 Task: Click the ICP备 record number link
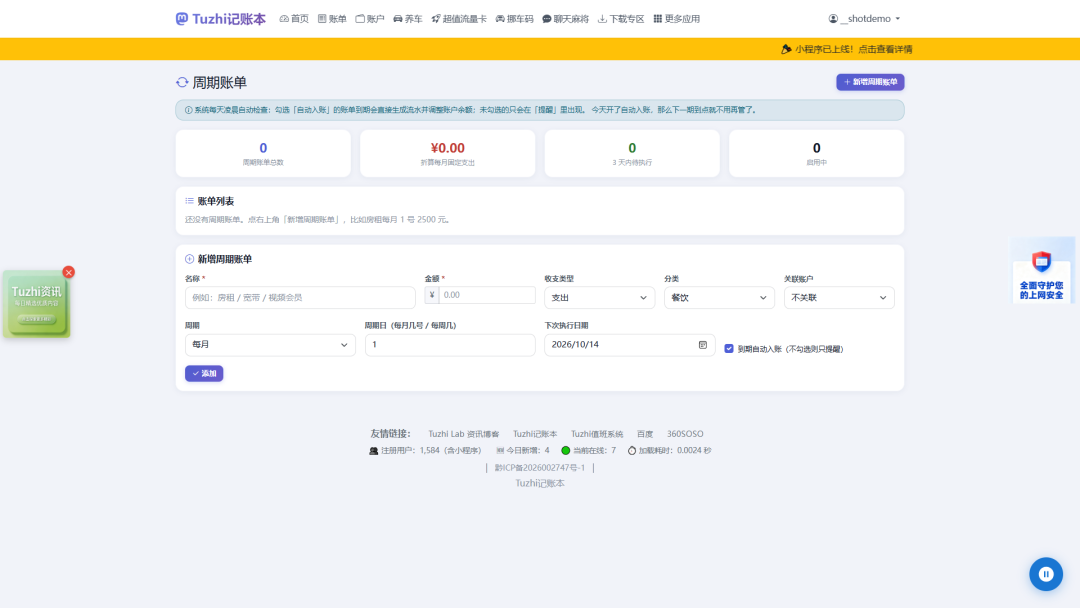tap(539, 468)
